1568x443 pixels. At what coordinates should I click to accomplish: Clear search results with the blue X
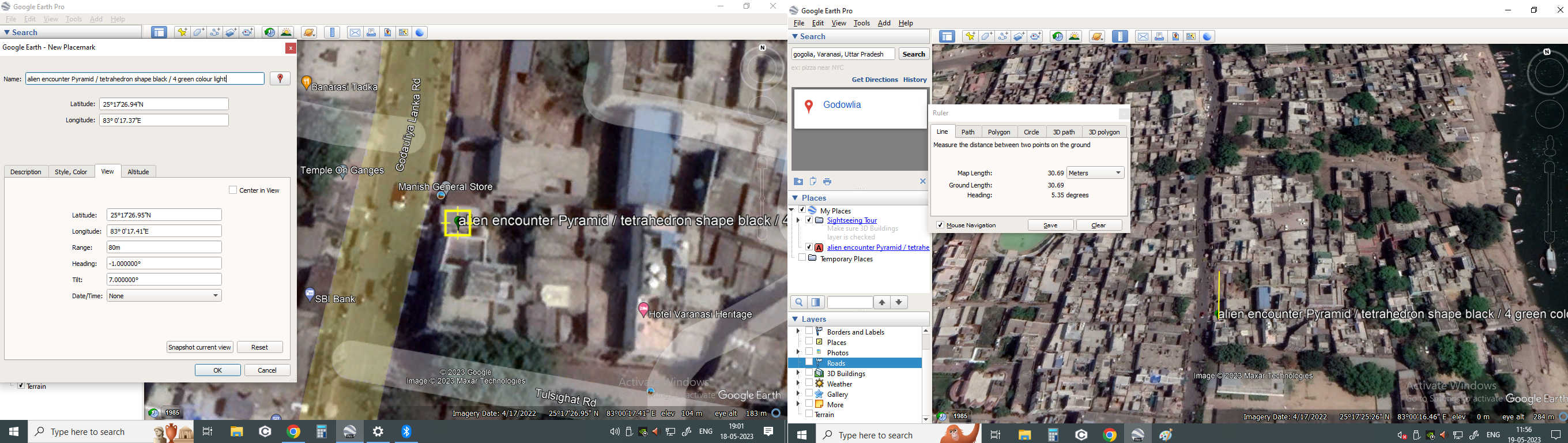click(x=923, y=181)
